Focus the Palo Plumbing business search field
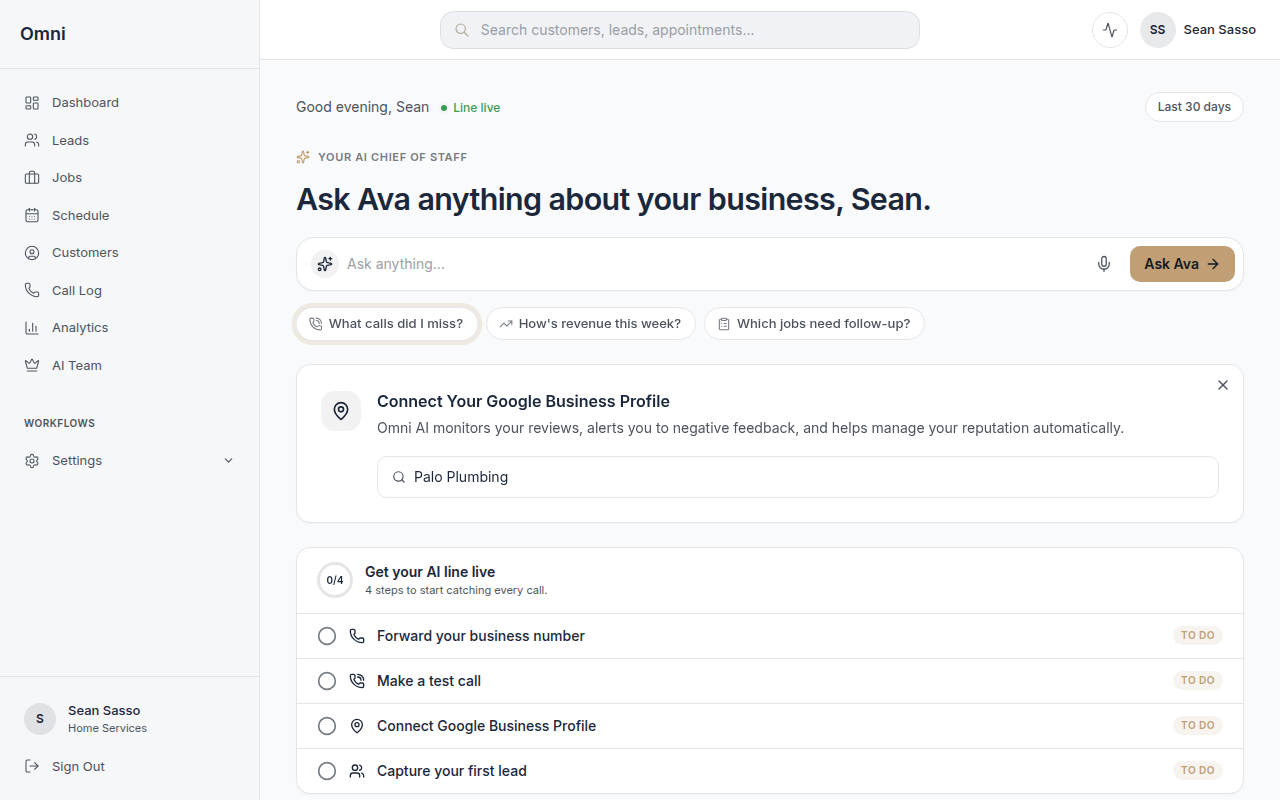Image resolution: width=1280 pixels, height=800 pixels. pyautogui.click(x=798, y=477)
